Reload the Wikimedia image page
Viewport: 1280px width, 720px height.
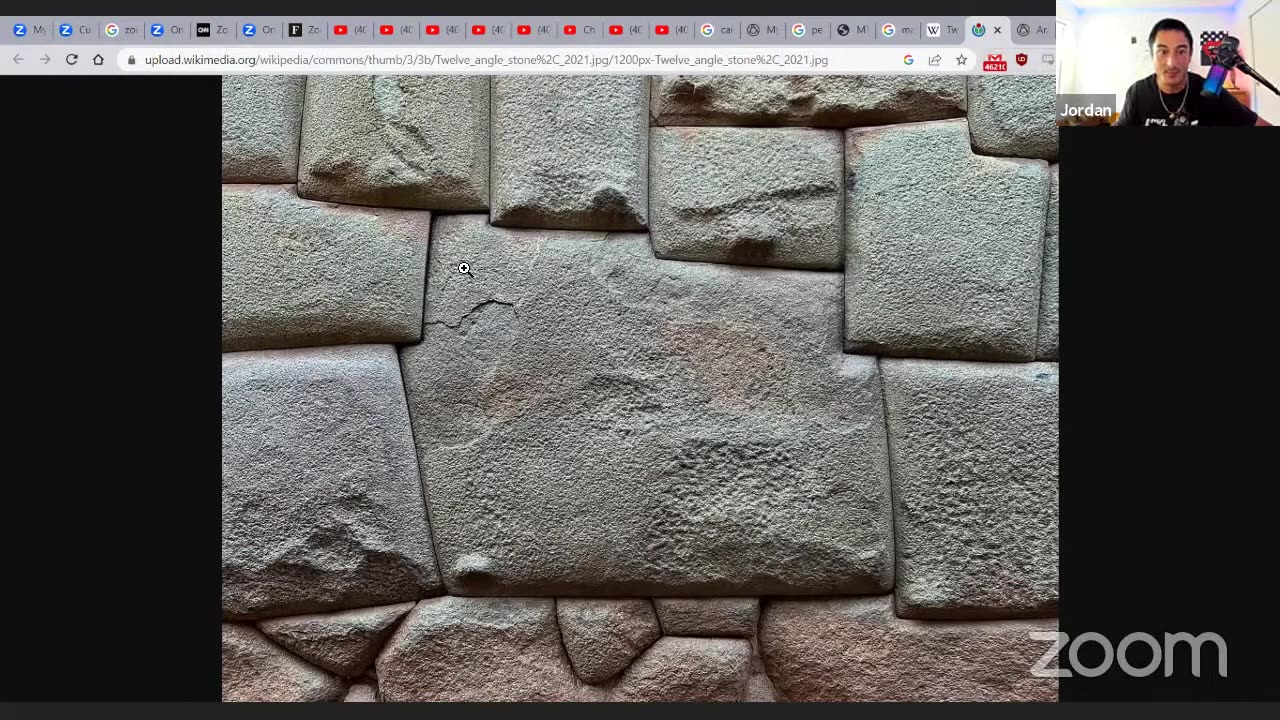click(72, 60)
